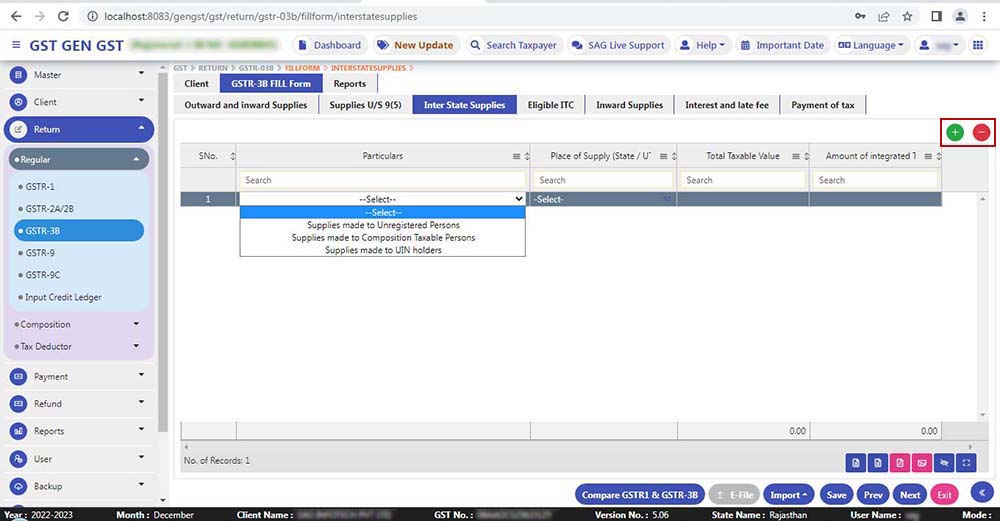Image resolution: width=1000 pixels, height=521 pixels.
Task: Click the pink PDF export icon
Action: click(x=899, y=462)
